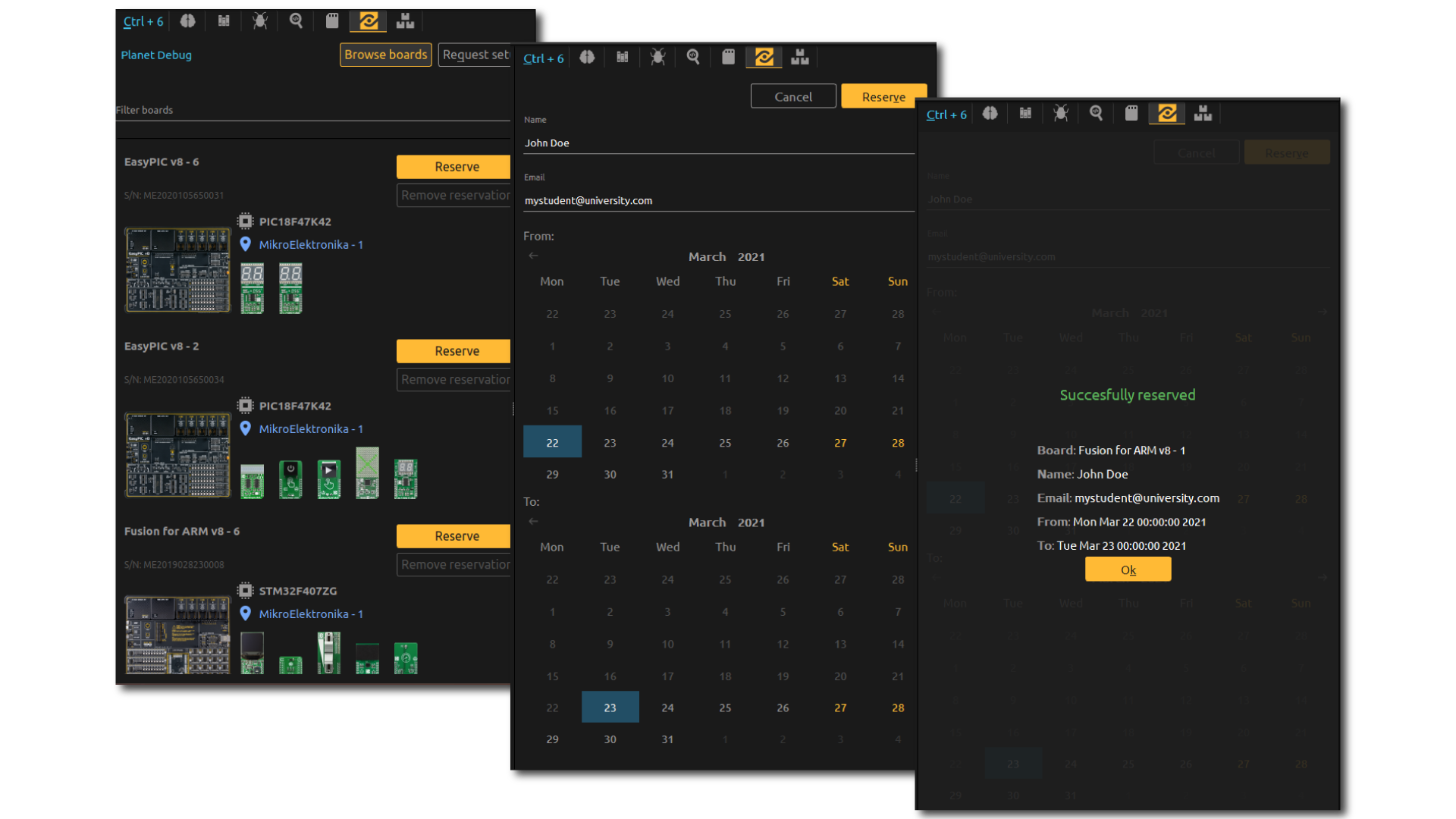Click the brain icon in the middle reservation window
This screenshot has width=1456, height=819.
point(587,57)
